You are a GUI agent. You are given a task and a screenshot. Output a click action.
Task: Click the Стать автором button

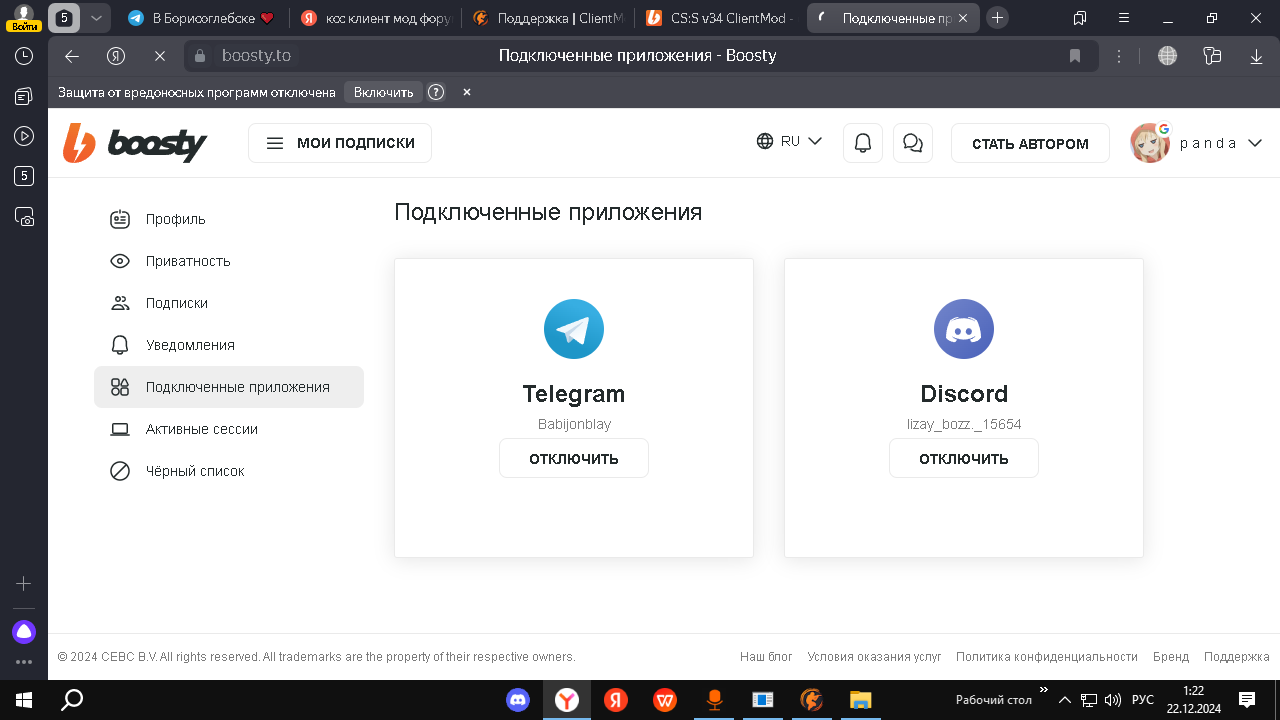(1030, 143)
